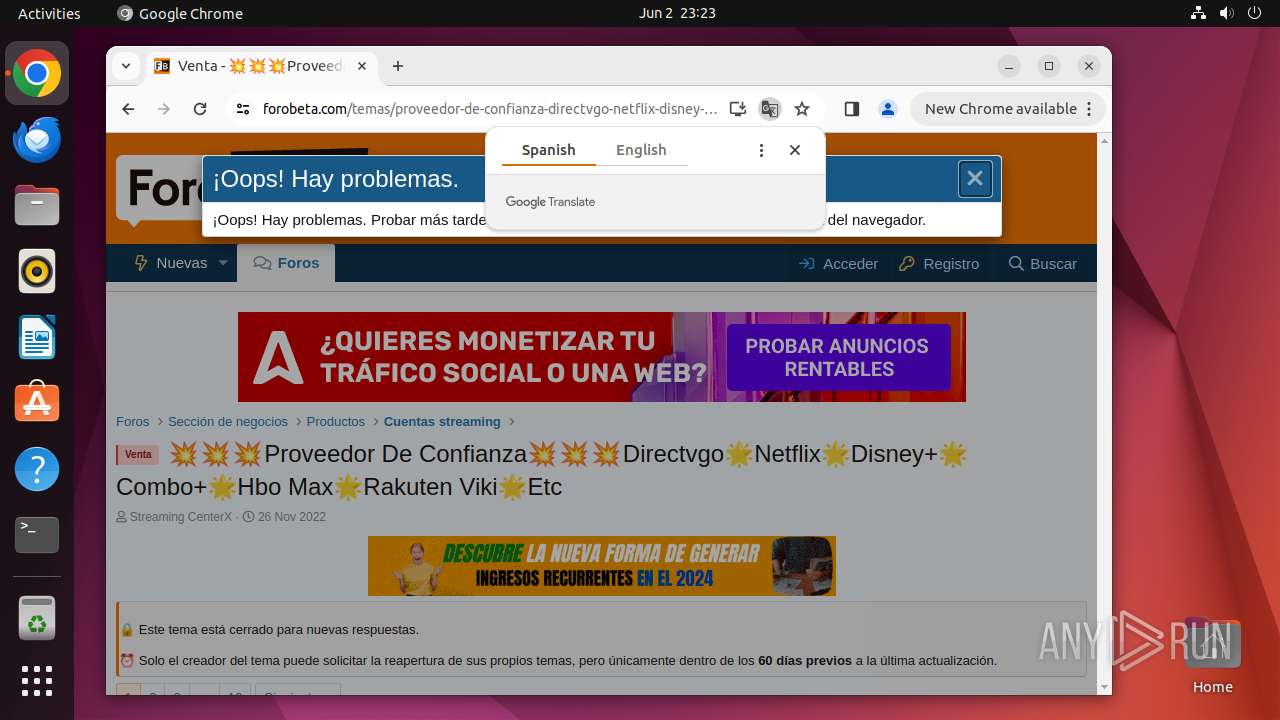1280x720 pixels.
Task: Open Files manager from the dock
Action: 37,206
